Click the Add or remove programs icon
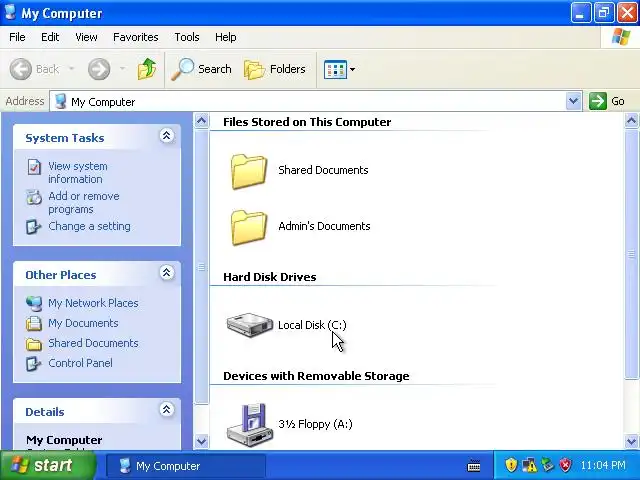640x480 pixels. tap(34, 197)
